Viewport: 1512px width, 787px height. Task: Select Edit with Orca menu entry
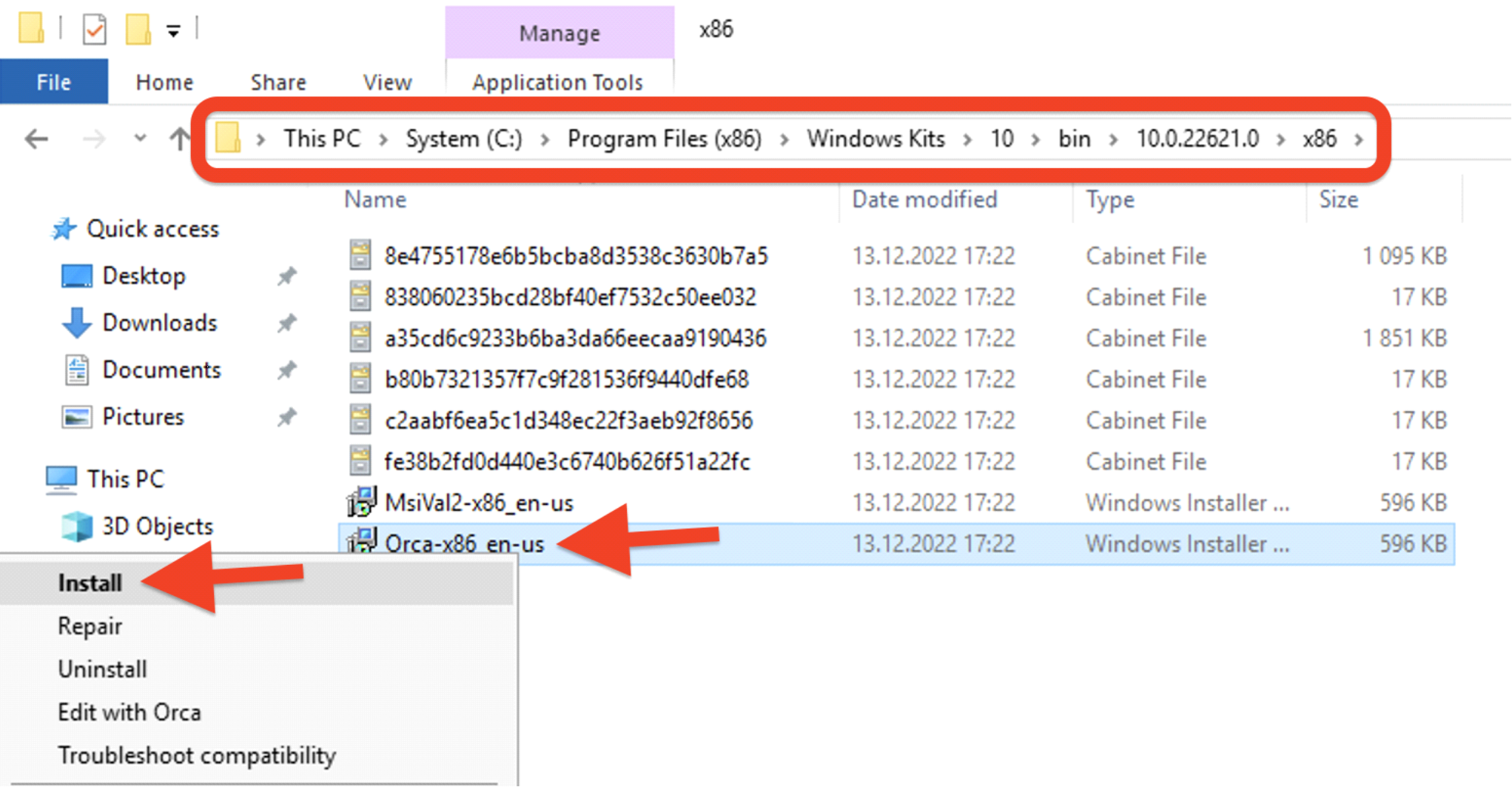click(x=130, y=712)
